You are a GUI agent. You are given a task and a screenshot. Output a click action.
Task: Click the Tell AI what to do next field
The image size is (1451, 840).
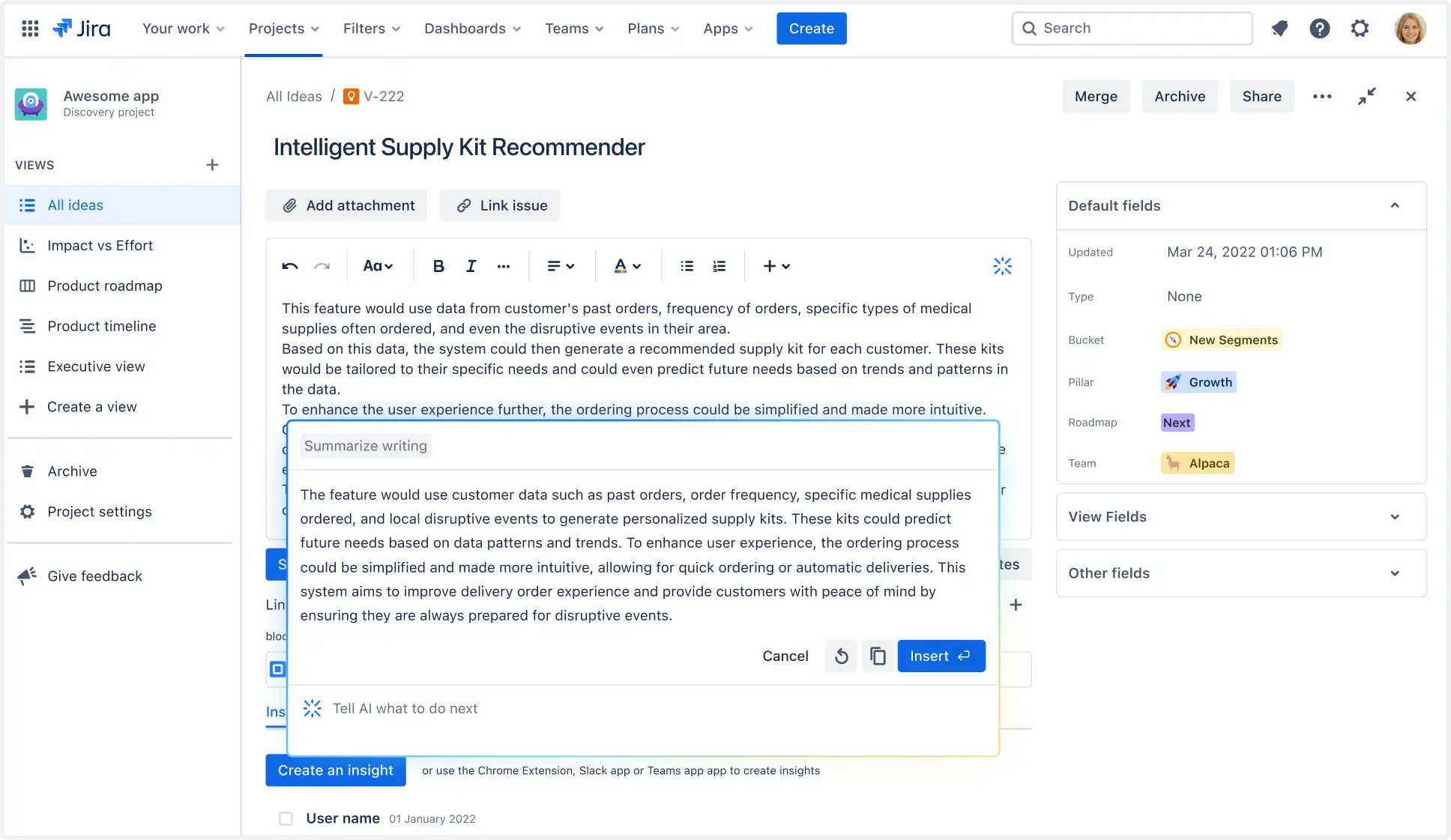(405, 709)
